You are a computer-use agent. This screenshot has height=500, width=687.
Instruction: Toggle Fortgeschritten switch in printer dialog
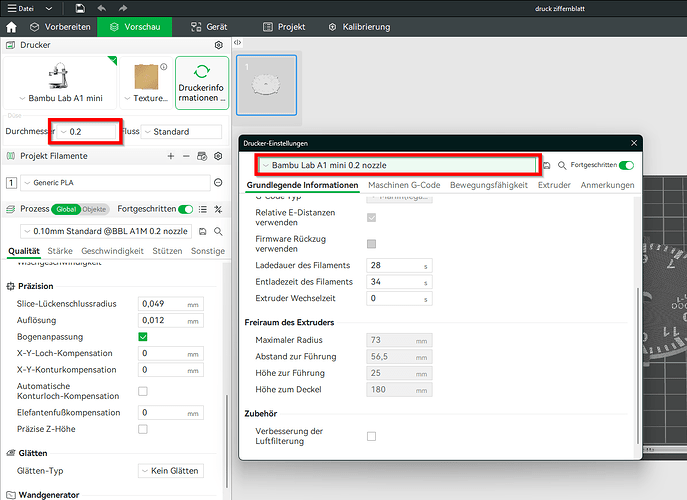click(x=627, y=165)
